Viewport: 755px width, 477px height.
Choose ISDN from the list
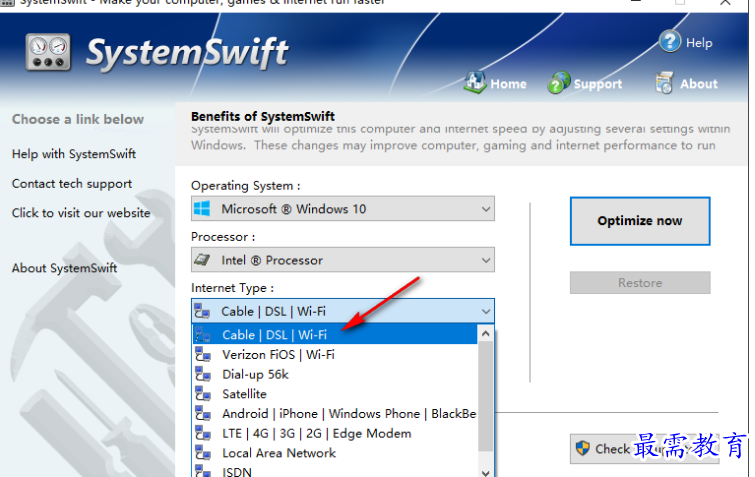(335, 471)
